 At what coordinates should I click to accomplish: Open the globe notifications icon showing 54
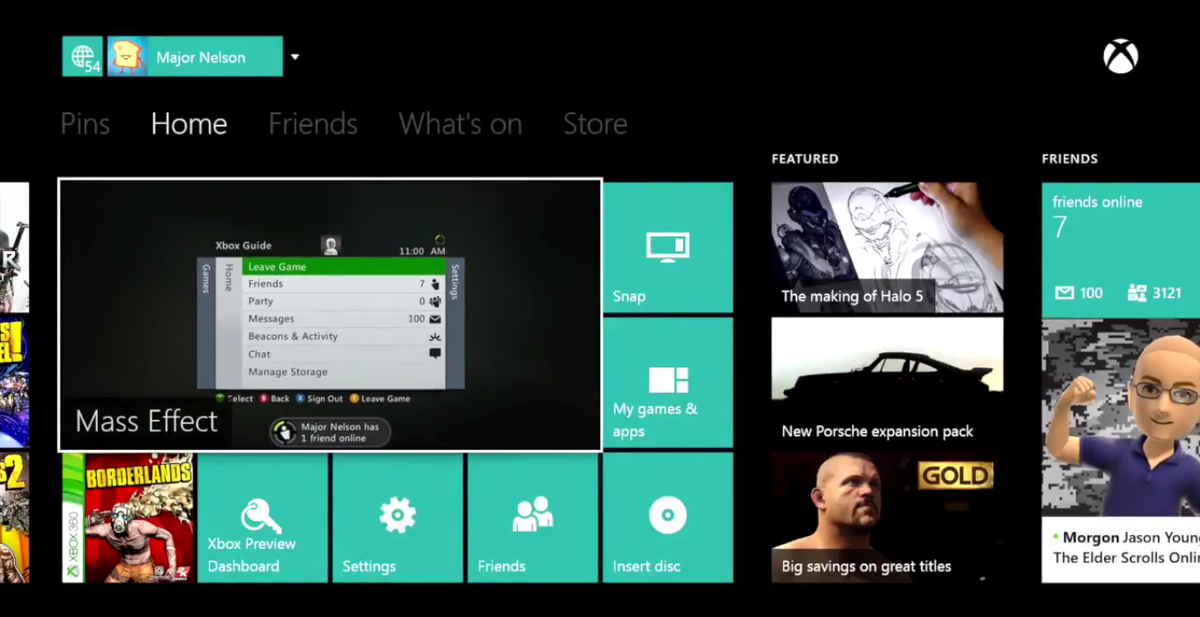point(82,57)
